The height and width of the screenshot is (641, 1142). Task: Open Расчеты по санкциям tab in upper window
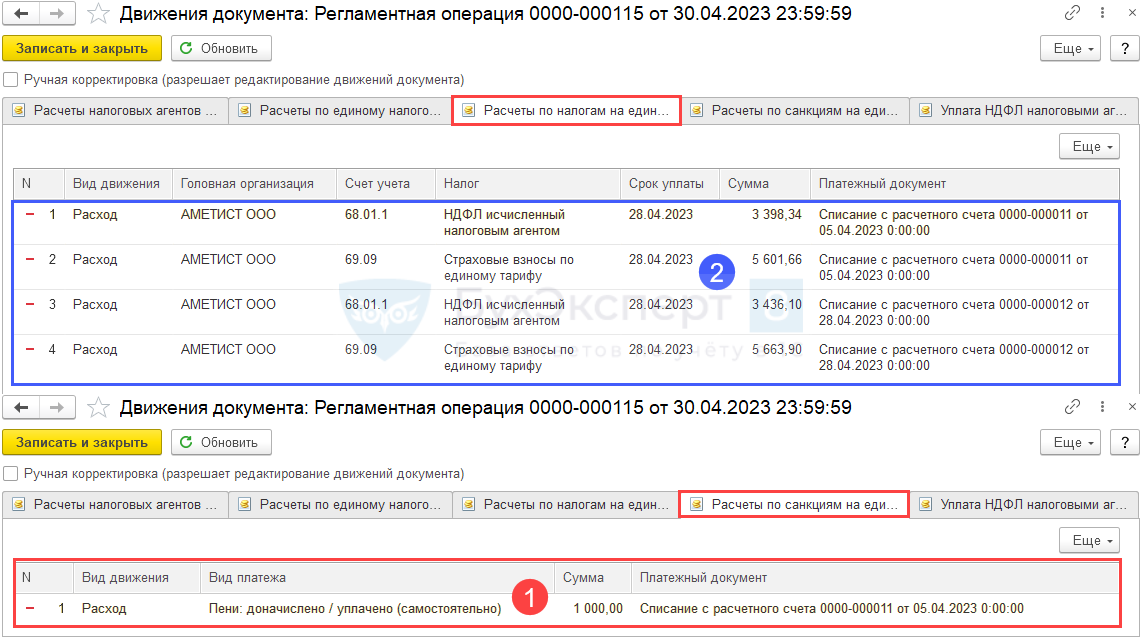(x=795, y=111)
